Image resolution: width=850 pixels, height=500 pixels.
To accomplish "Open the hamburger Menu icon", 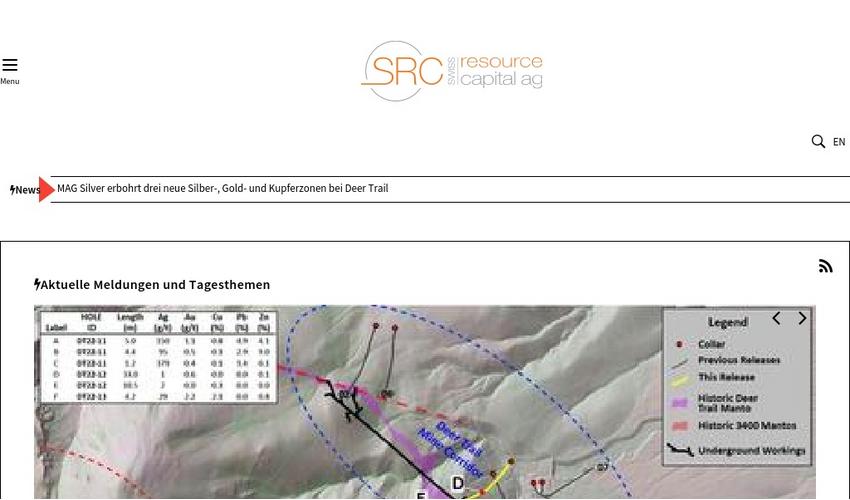I will [x=10, y=65].
